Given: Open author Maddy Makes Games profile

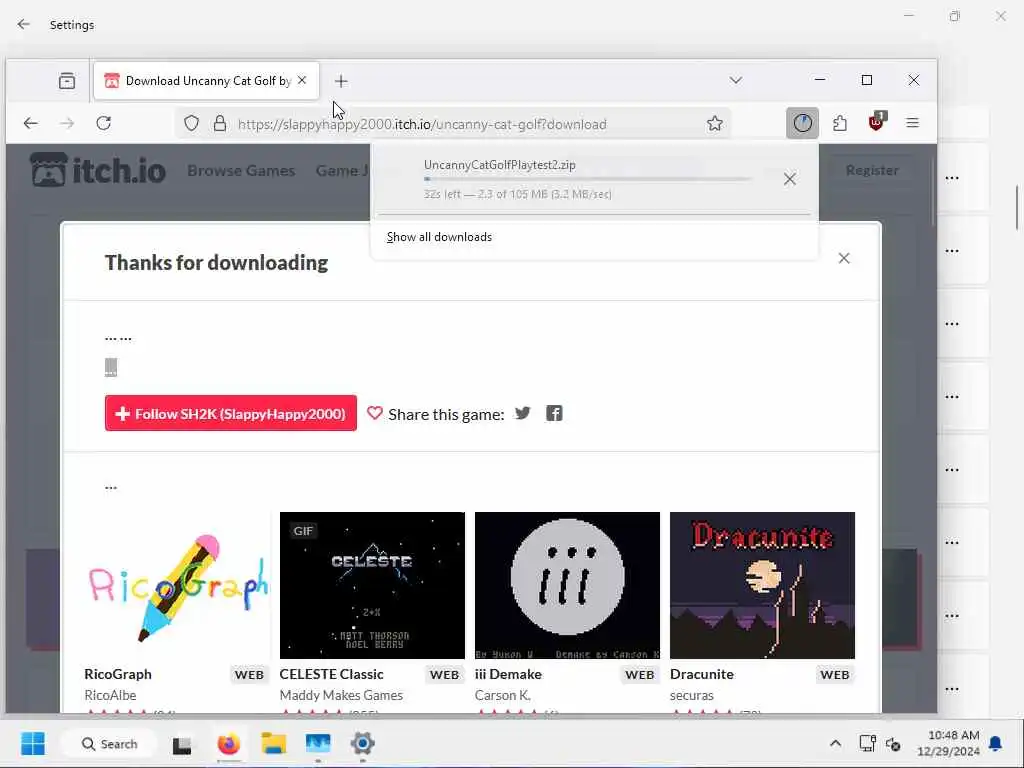Looking at the screenshot, I should point(342,696).
